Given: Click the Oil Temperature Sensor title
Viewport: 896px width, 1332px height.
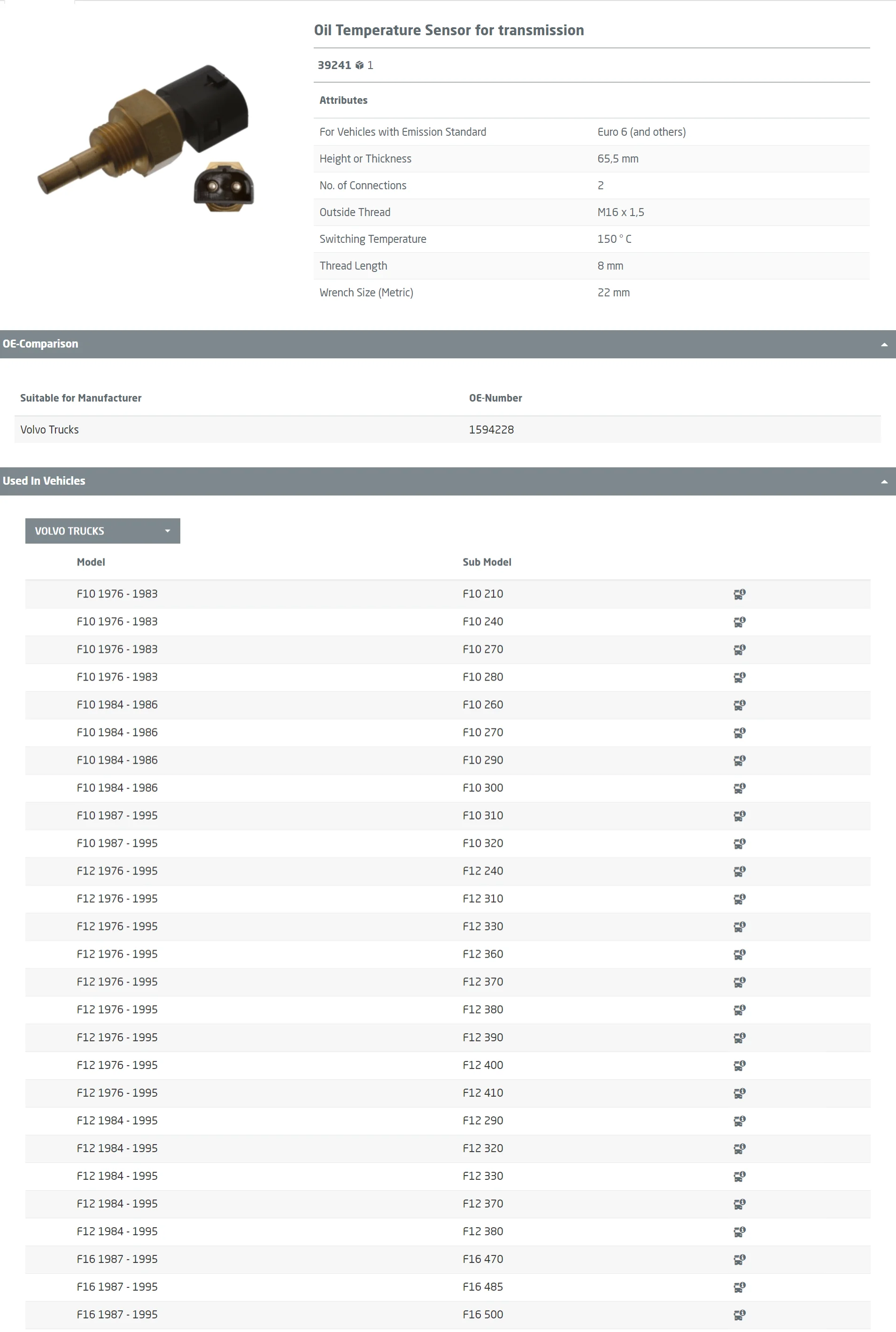Looking at the screenshot, I should tap(449, 30).
